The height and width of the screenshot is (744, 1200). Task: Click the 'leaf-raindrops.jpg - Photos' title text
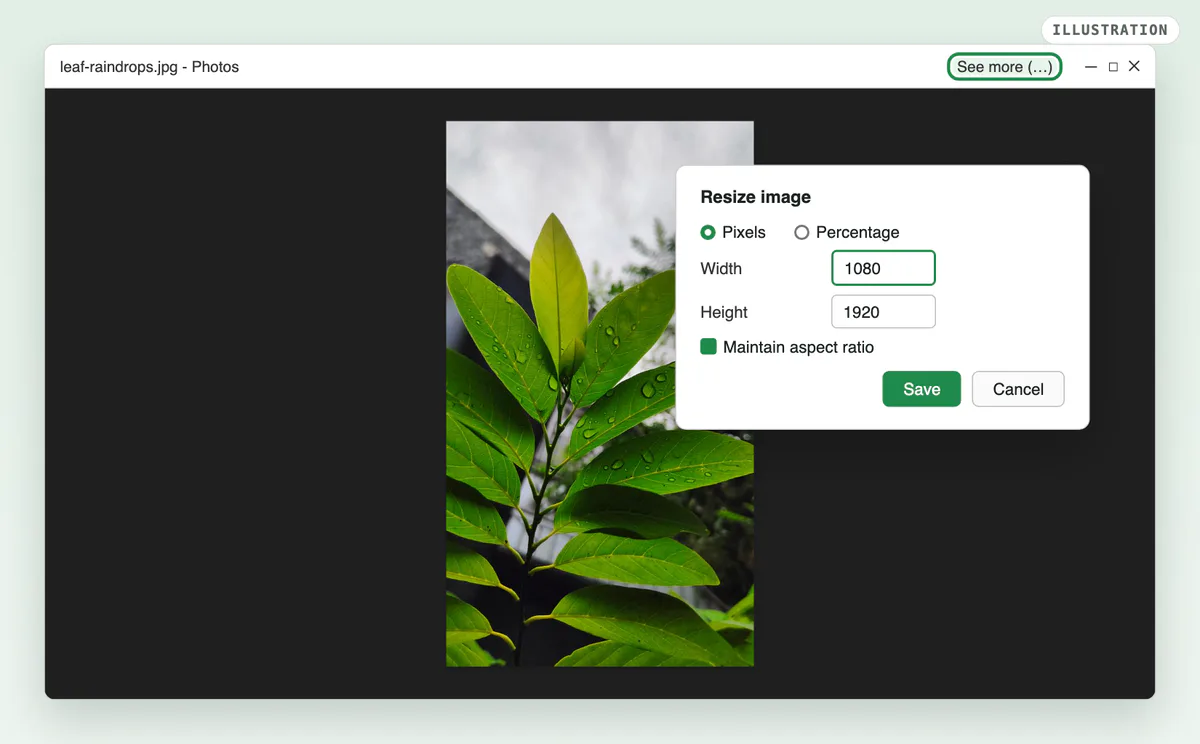click(149, 67)
